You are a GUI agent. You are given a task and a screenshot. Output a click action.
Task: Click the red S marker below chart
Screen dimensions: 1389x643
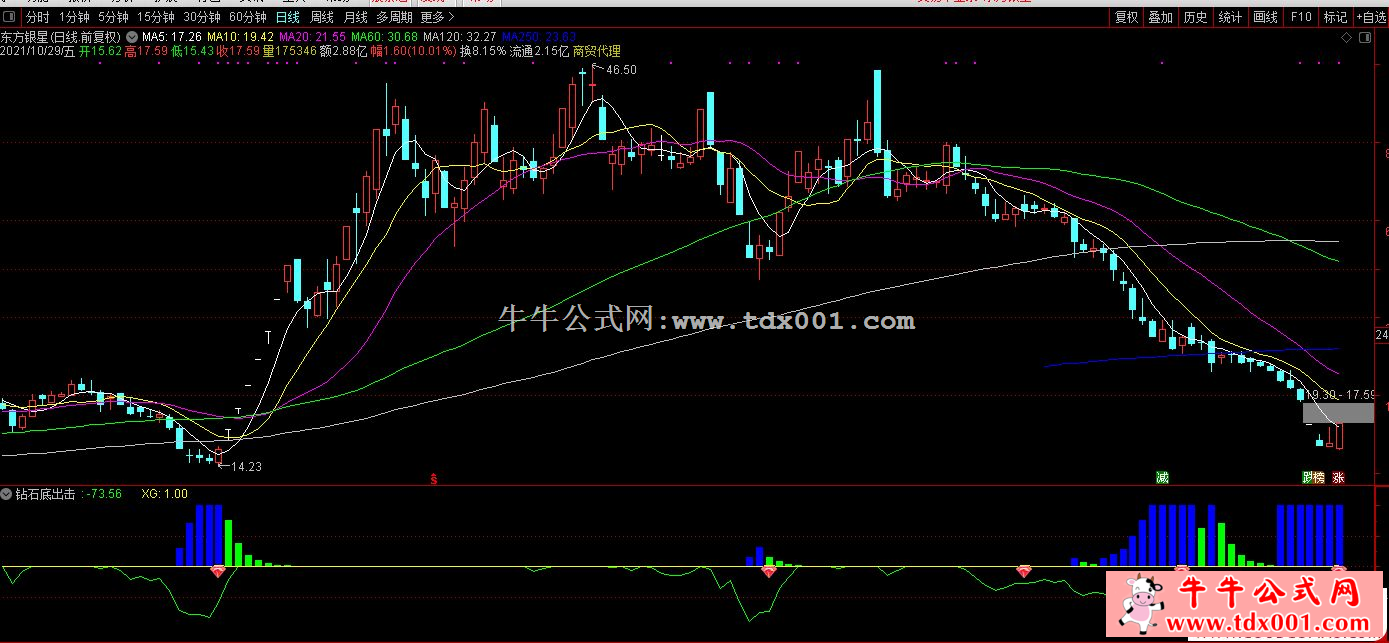click(433, 478)
